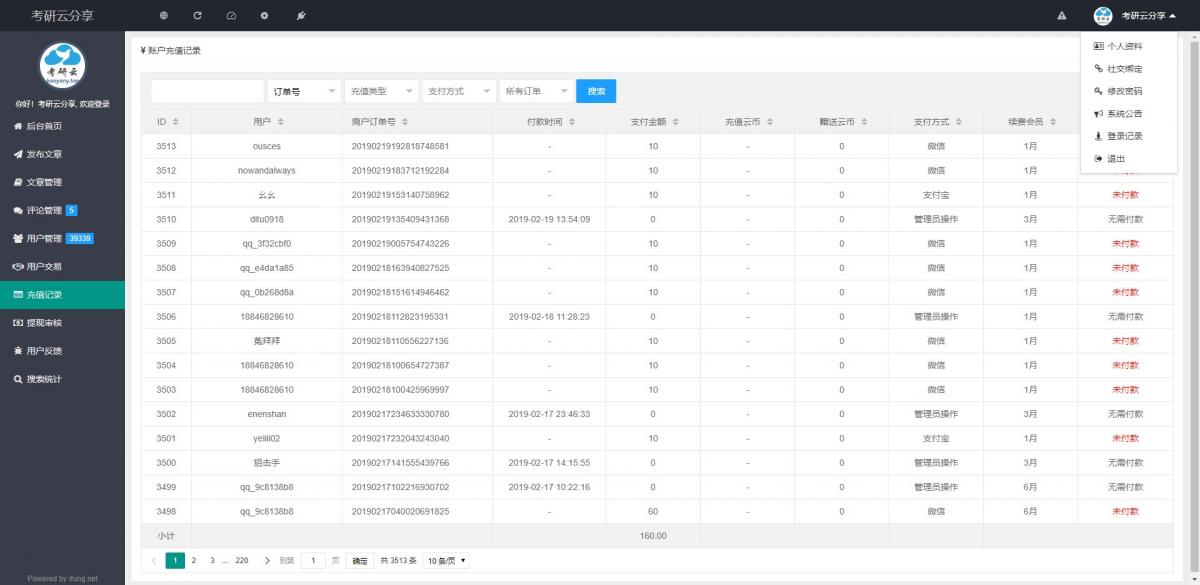Open the 支付方式 filter dropdown

click(459, 91)
